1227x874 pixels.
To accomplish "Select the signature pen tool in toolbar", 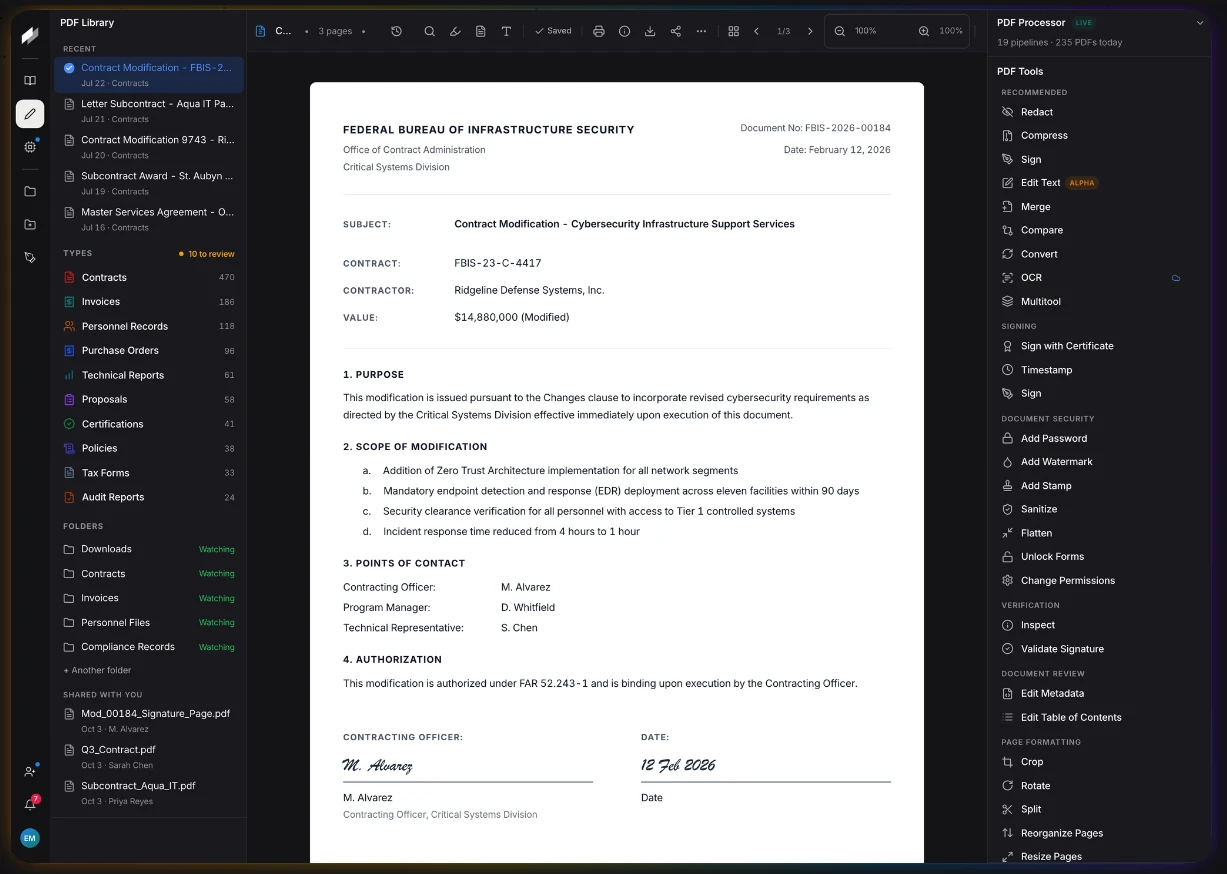I will pos(455,31).
